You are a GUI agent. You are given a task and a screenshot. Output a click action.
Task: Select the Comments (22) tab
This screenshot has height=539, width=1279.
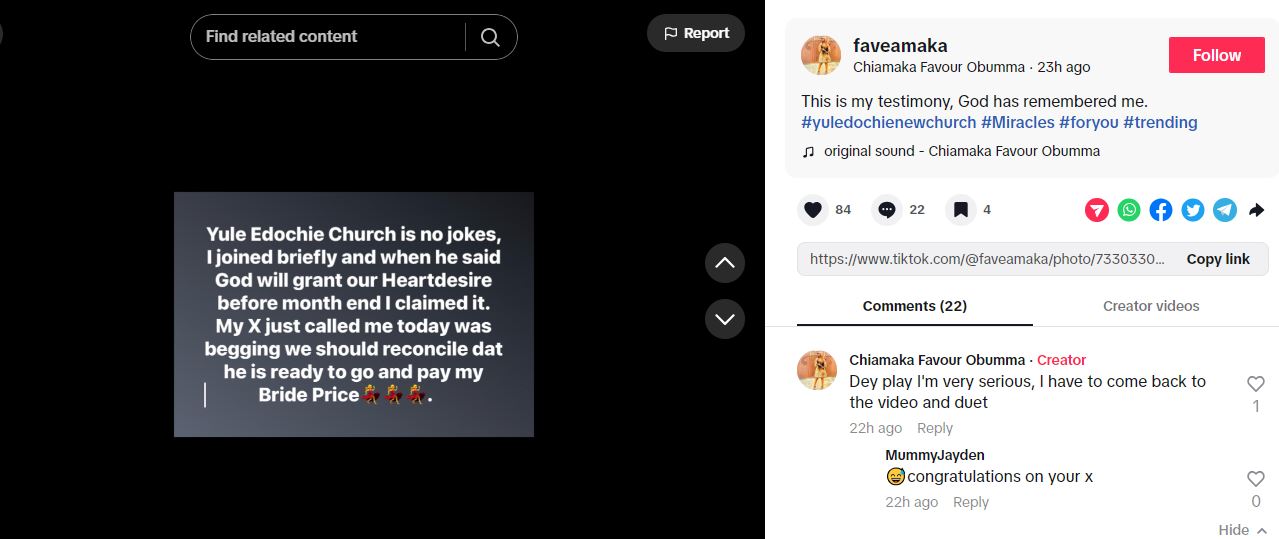914,306
